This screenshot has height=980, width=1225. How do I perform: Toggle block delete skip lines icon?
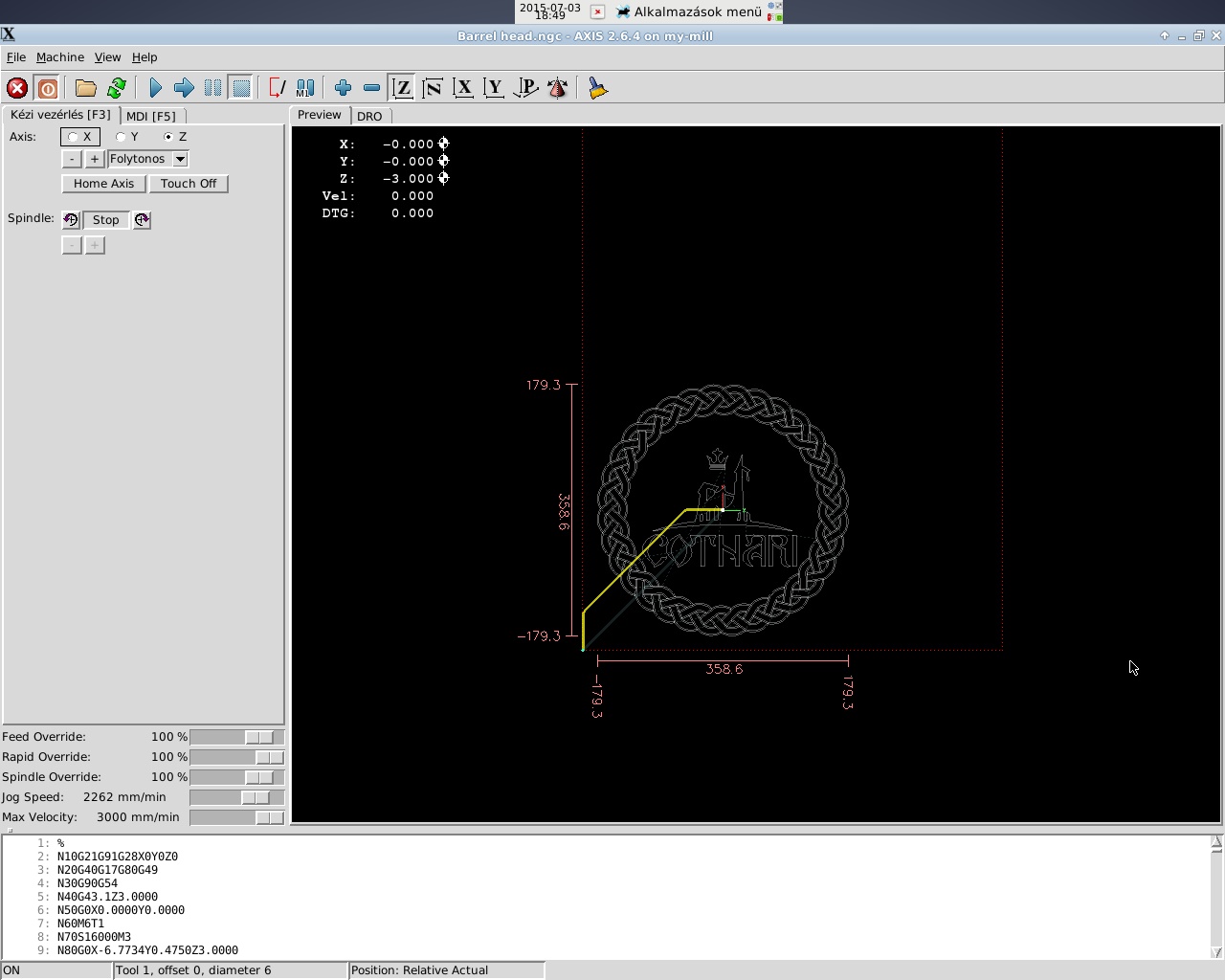click(x=277, y=88)
